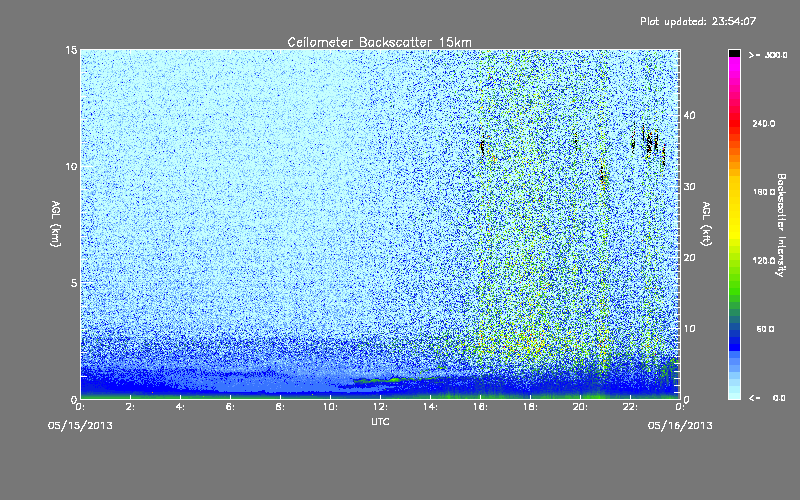Click the 30 kft tick label on the right axis
The height and width of the screenshot is (500, 800).
coord(689,187)
